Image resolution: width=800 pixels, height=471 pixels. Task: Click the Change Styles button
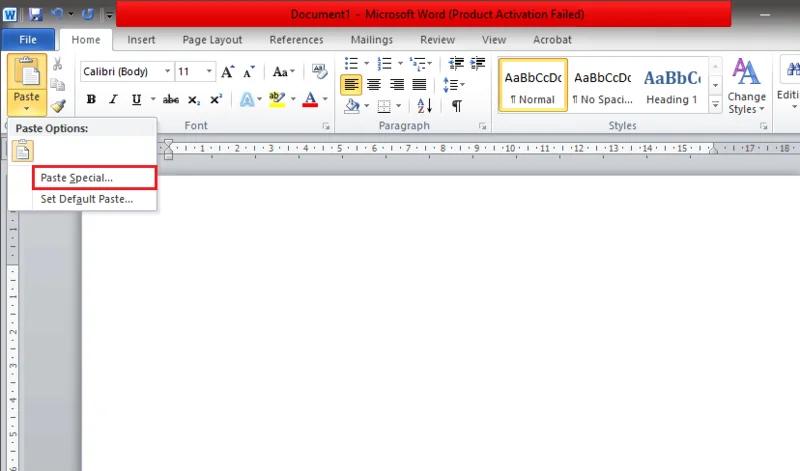pos(746,86)
